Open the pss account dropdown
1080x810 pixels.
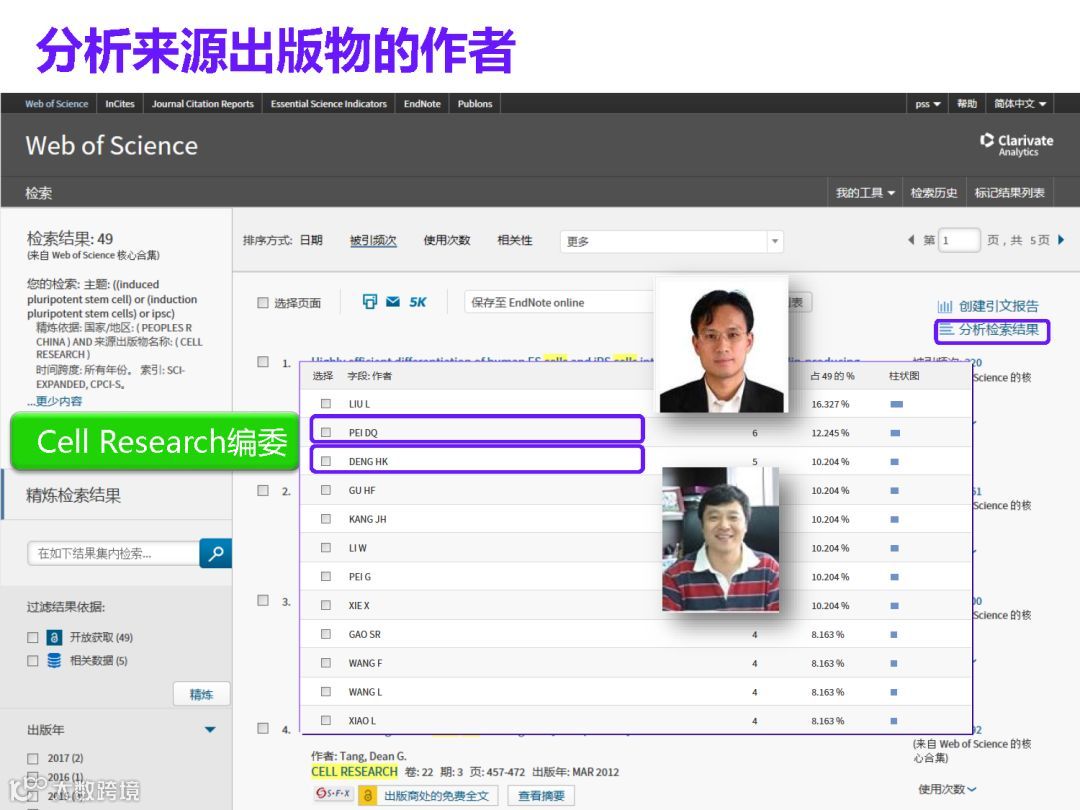[928, 103]
